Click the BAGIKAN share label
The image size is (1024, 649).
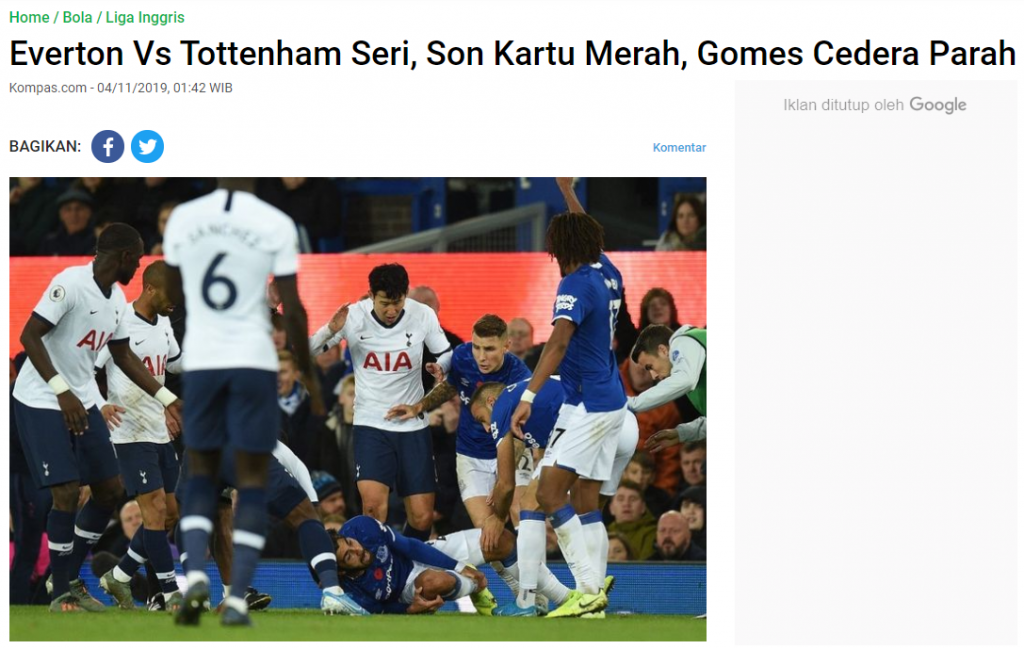[x=45, y=146]
